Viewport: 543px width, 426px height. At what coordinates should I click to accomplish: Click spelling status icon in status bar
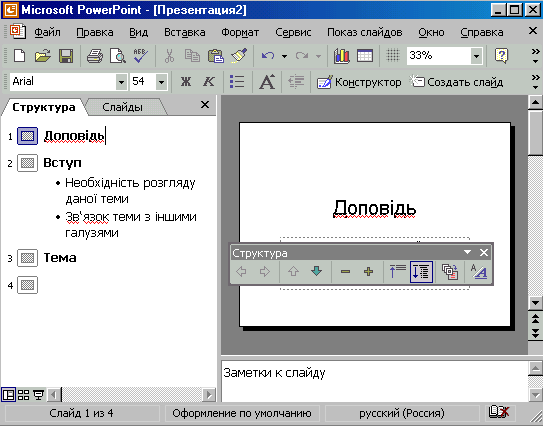[x=499, y=412]
